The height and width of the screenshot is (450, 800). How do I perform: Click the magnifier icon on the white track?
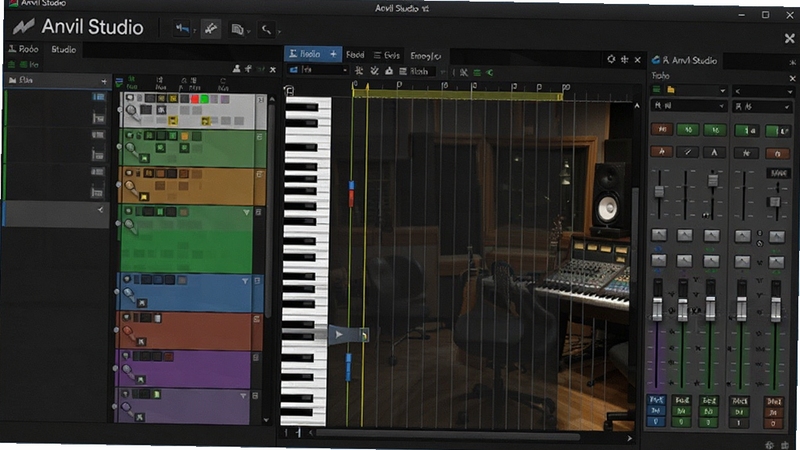click(133, 113)
